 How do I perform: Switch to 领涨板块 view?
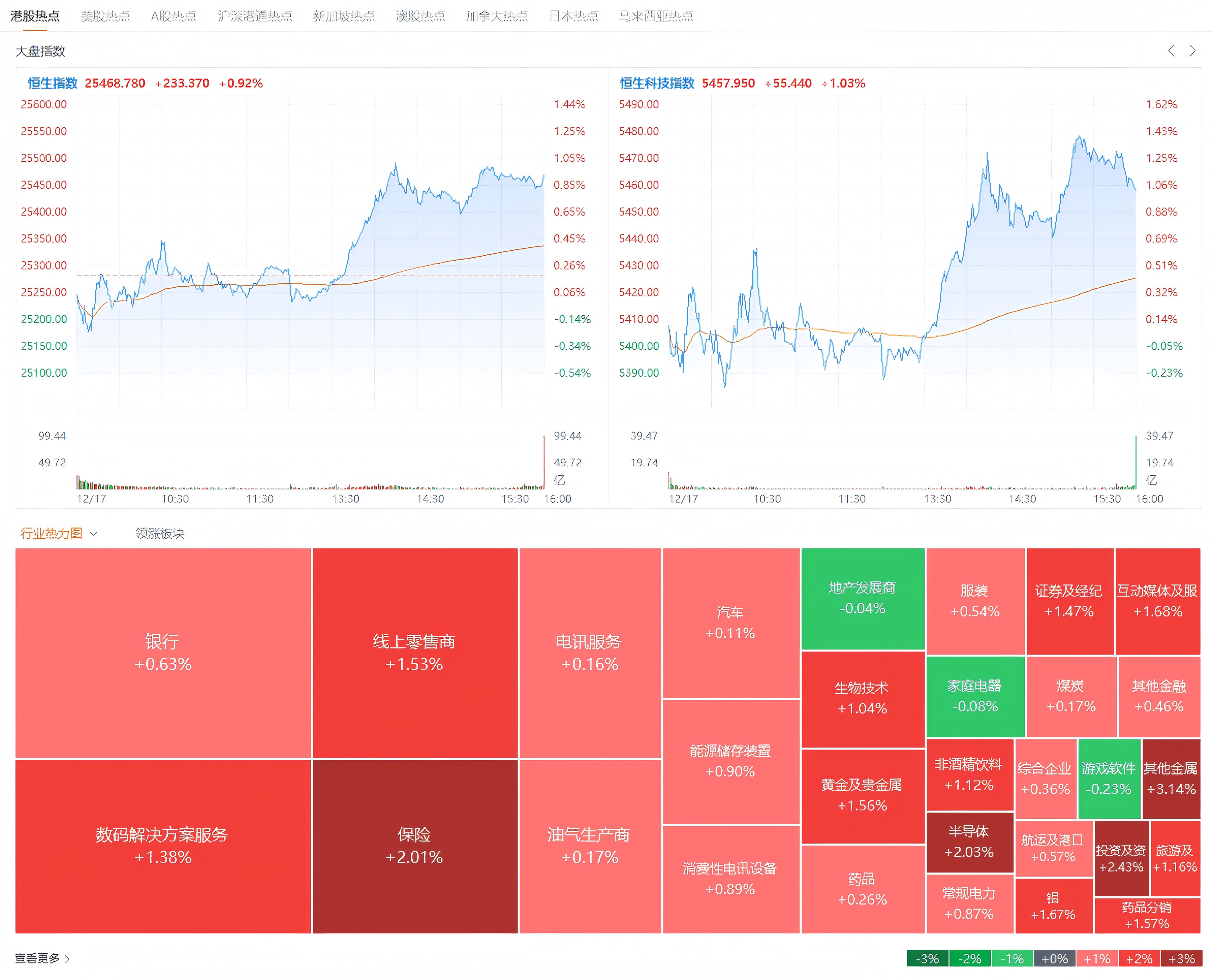click(x=160, y=533)
